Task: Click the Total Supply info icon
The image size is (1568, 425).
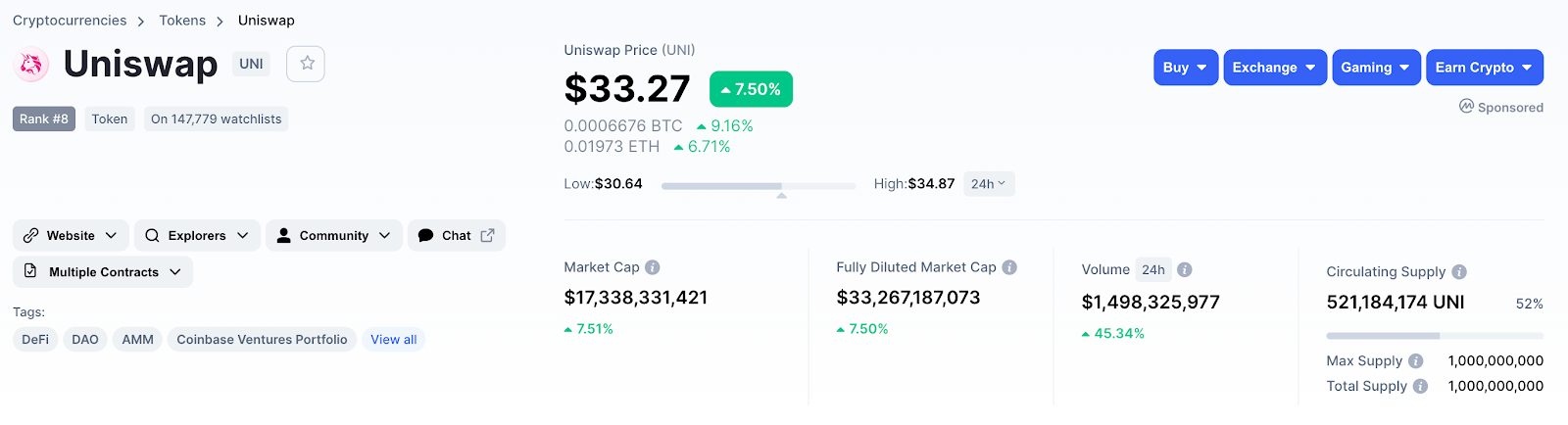Action: (x=1420, y=387)
